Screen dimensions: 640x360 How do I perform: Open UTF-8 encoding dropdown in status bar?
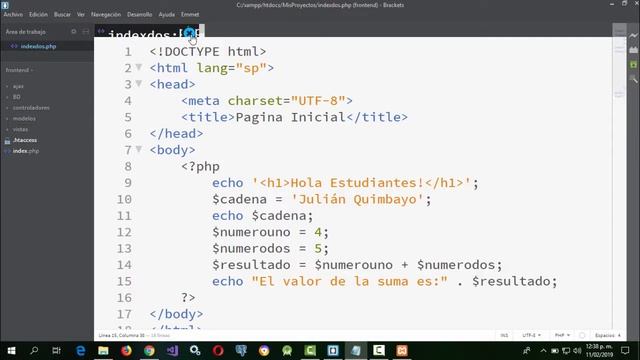tap(531, 335)
